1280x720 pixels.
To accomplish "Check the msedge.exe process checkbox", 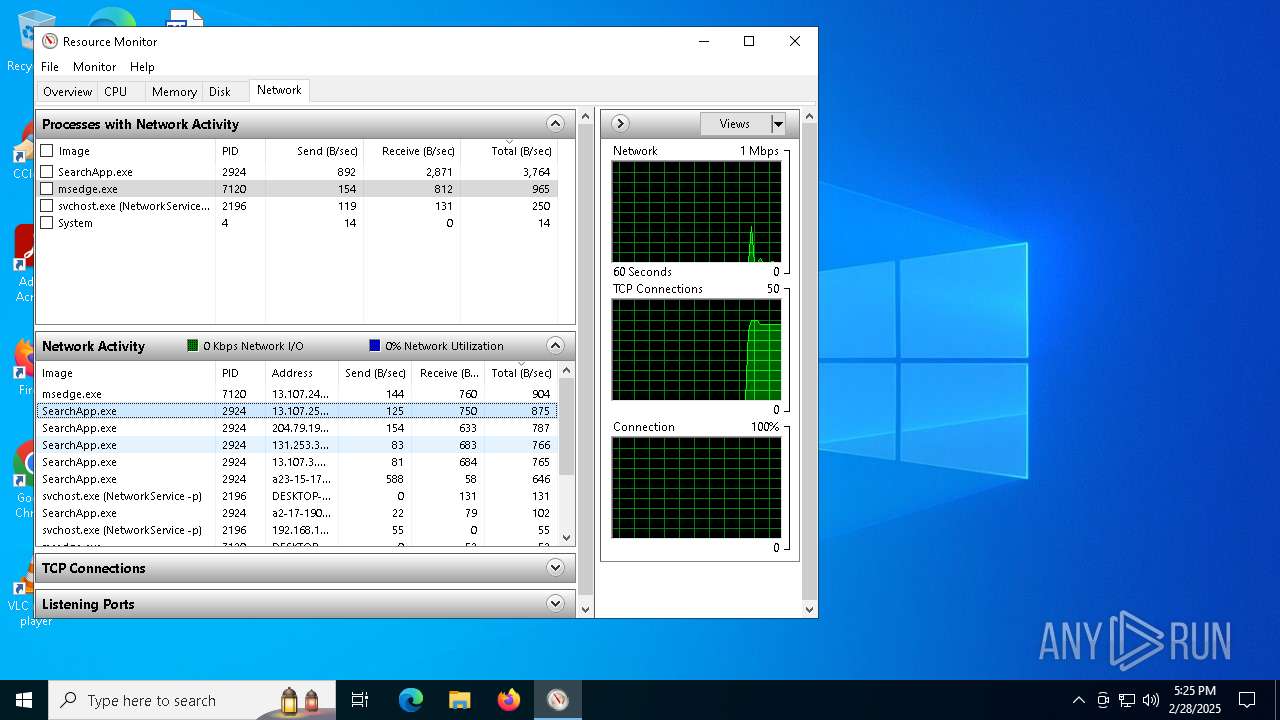I will (47, 189).
